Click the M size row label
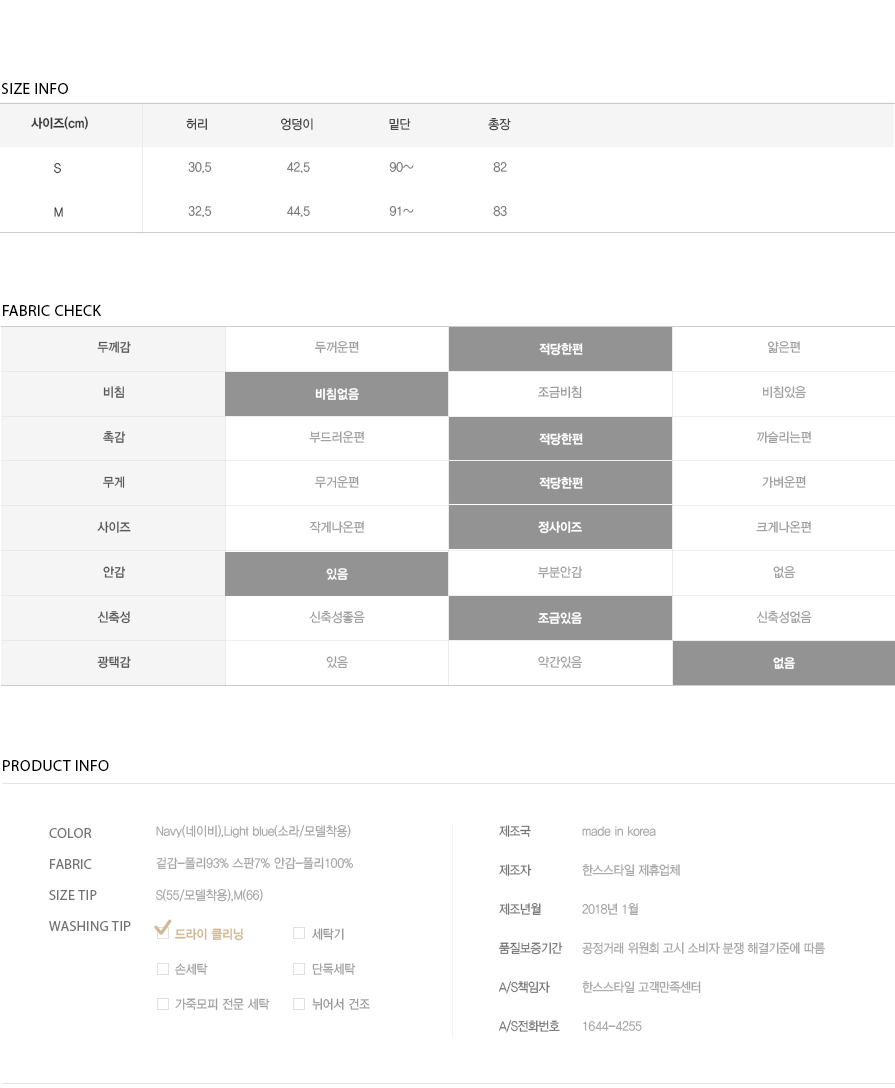 pyautogui.click(x=58, y=212)
